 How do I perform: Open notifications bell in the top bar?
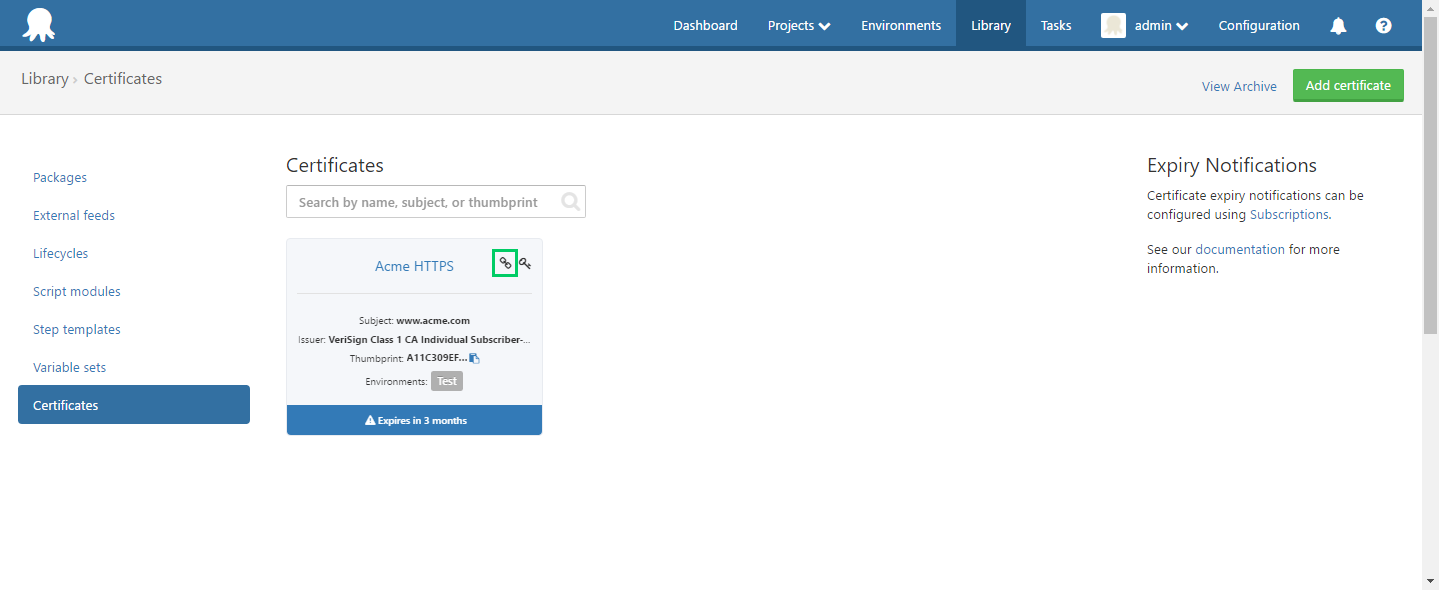click(1338, 26)
